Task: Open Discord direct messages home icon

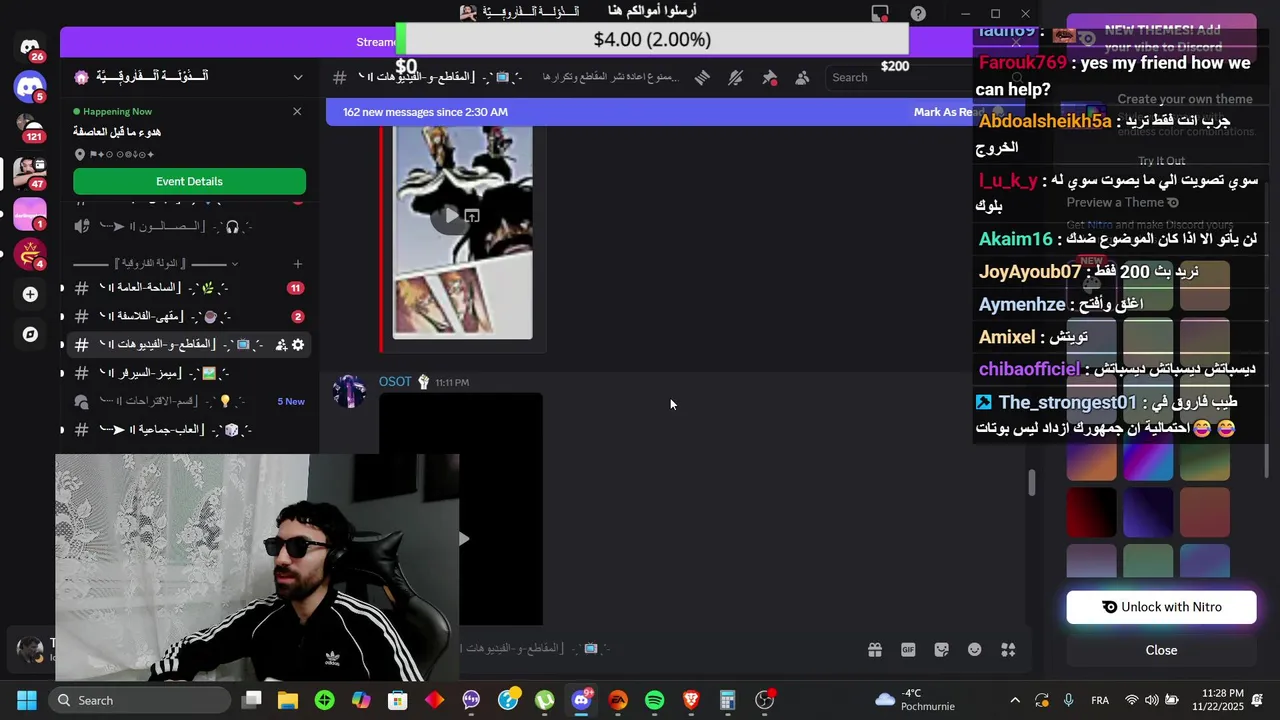Action: click(30, 47)
